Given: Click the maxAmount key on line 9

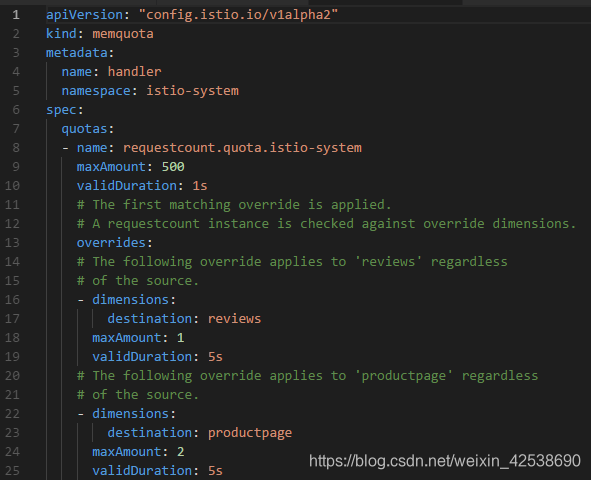Looking at the screenshot, I should click(111, 167).
